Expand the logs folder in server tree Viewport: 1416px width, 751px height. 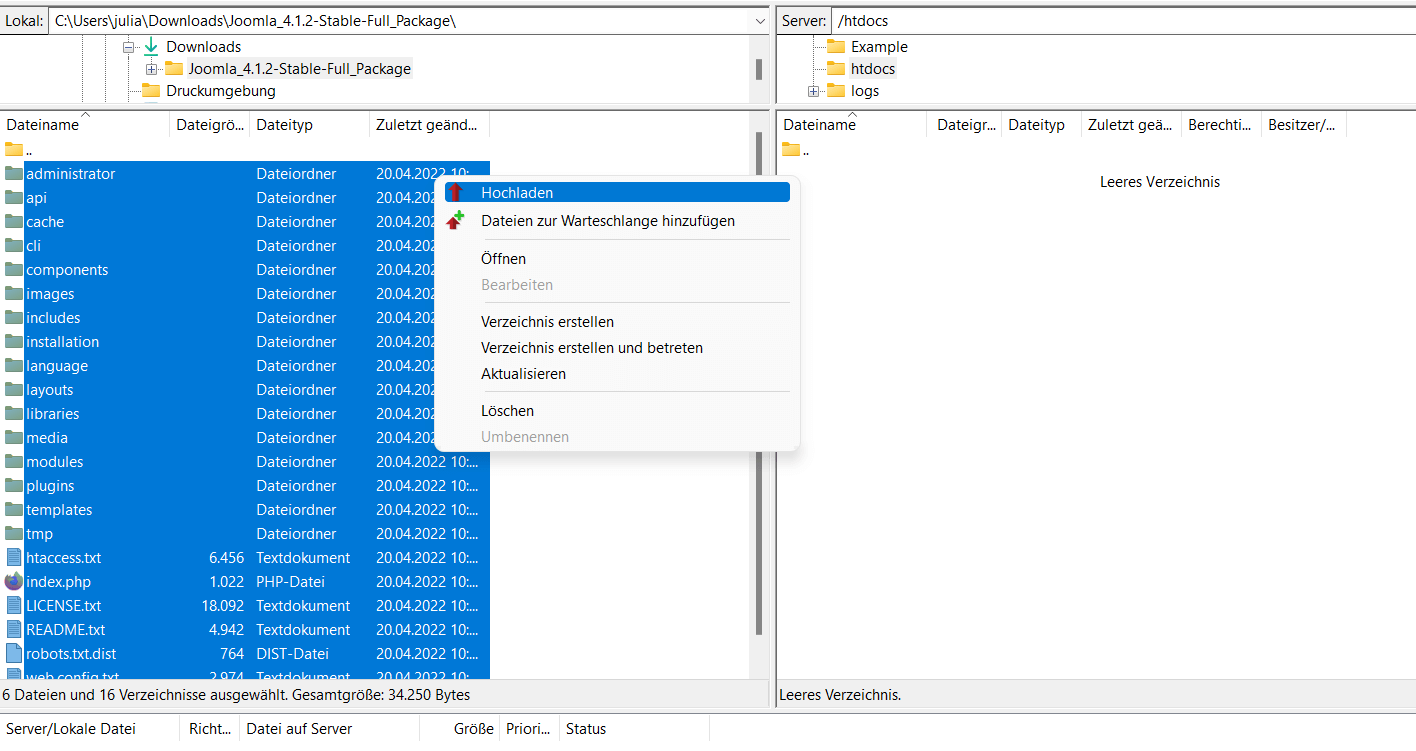click(x=813, y=91)
